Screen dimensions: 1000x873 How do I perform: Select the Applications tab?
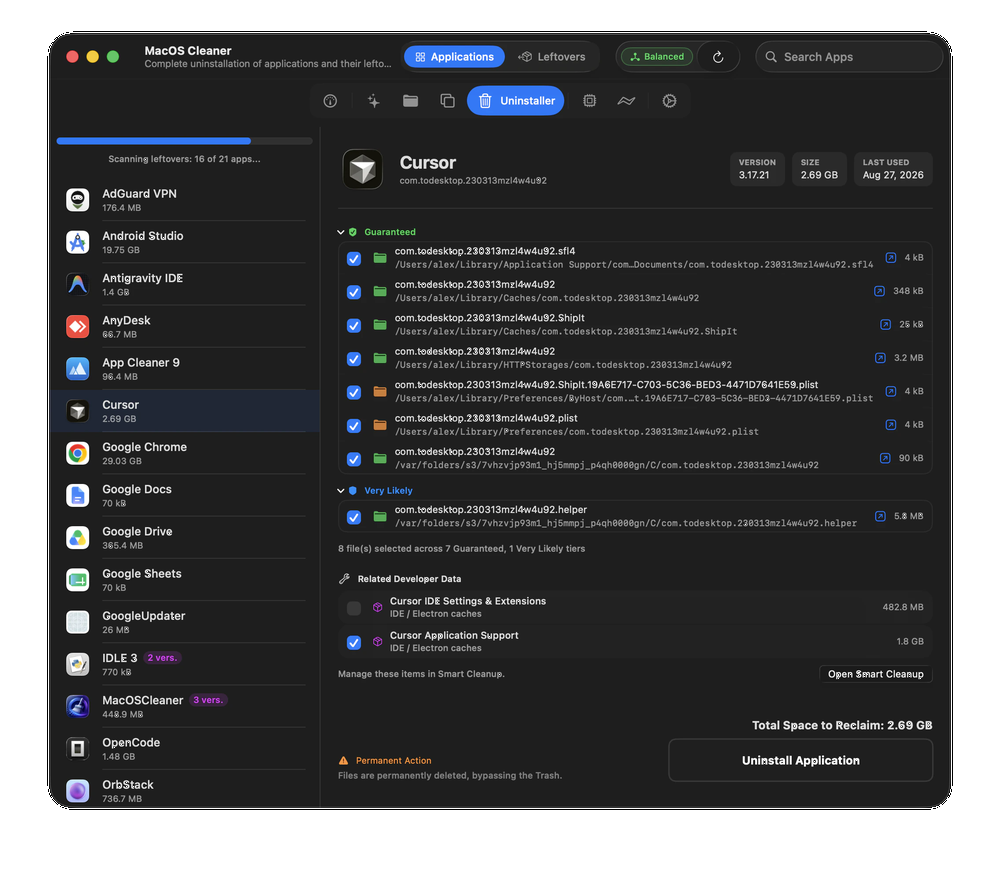pos(454,57)
